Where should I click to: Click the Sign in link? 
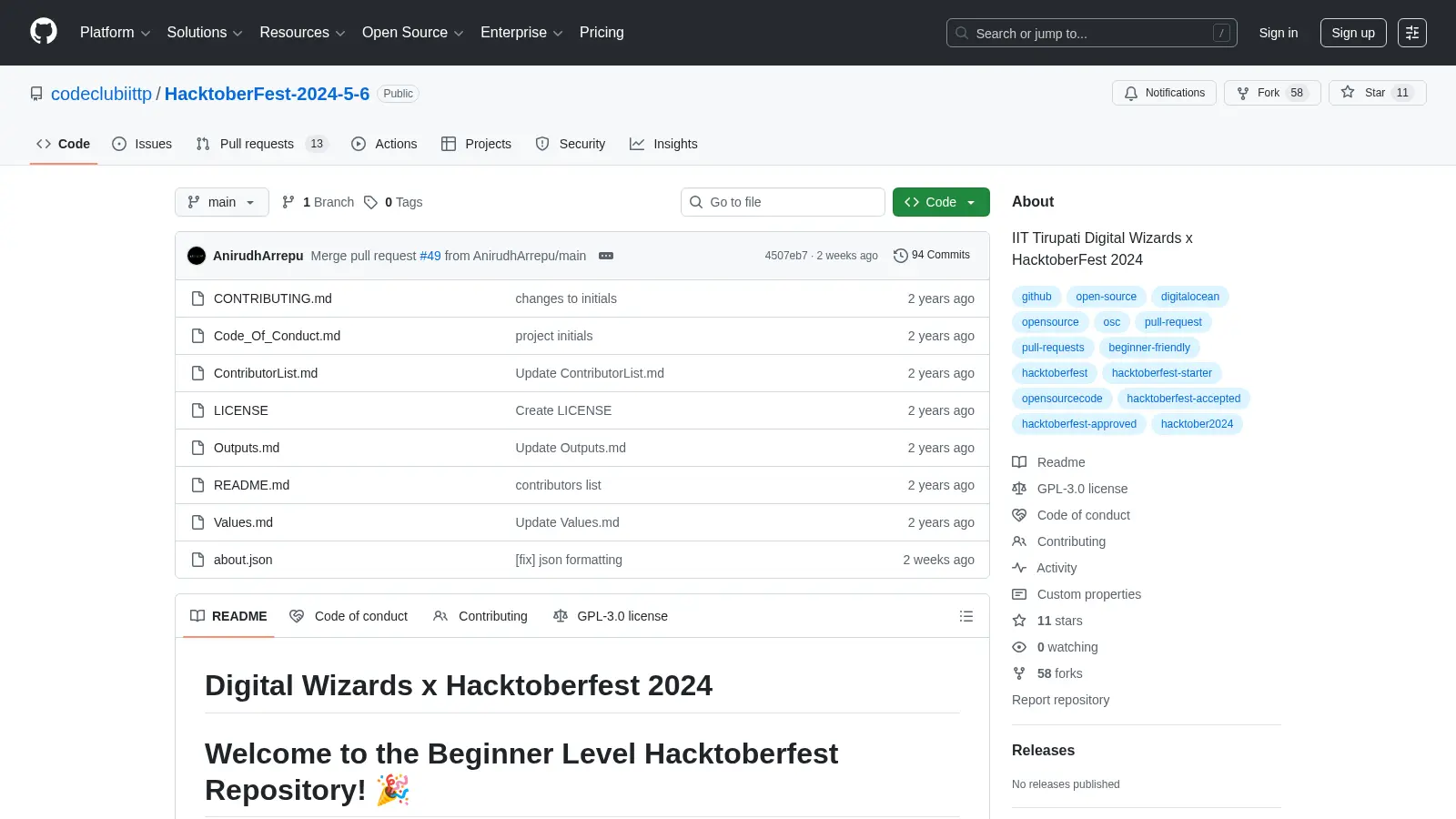(1279, 33)
